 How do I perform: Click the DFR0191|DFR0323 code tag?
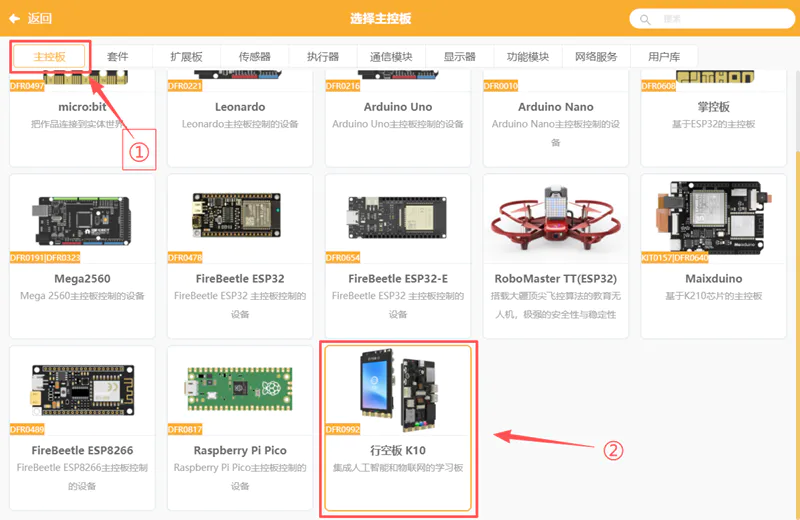[45, 258]
